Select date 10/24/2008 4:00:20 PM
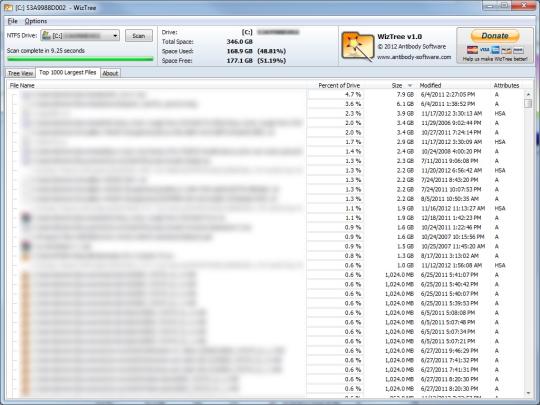Viewport: 540px width, 405px height. [x=451, y=152]
